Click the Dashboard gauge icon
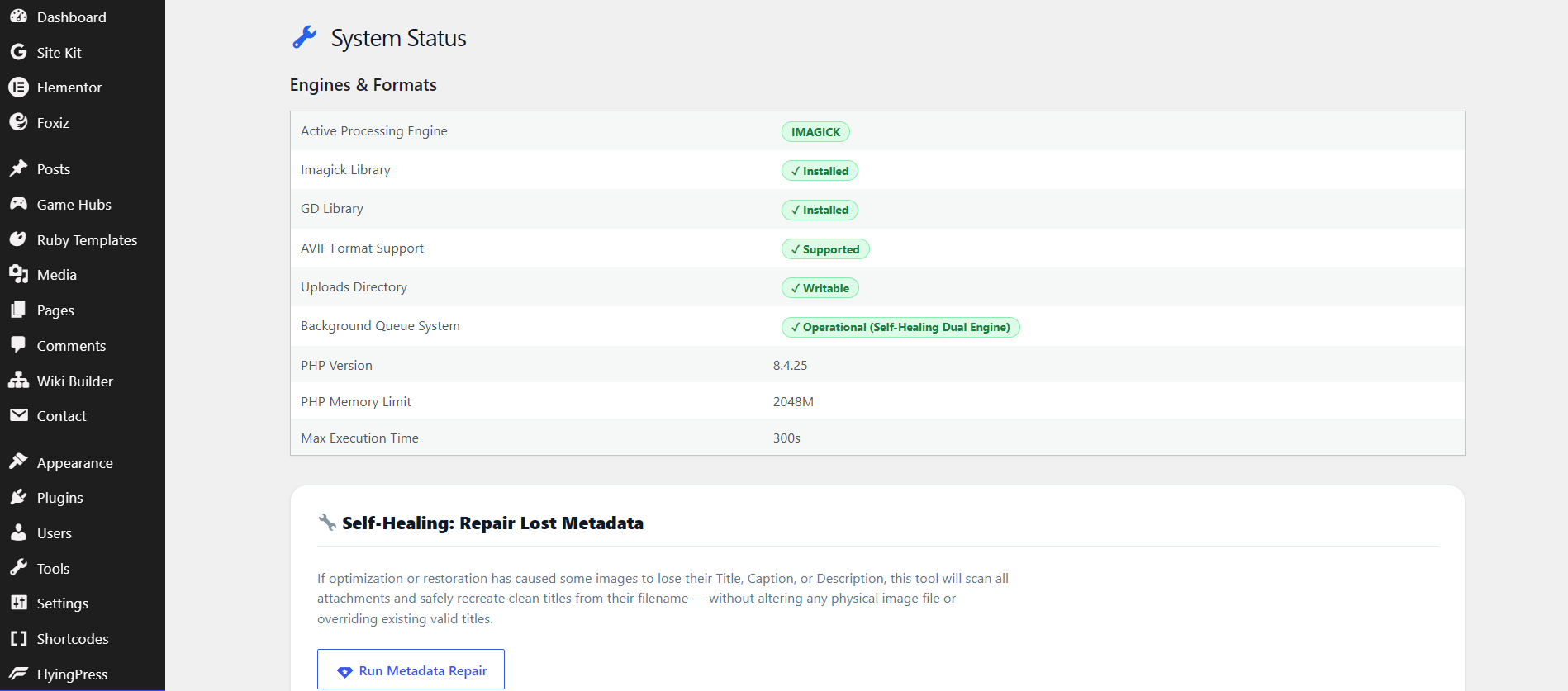This screenshot has height=691, width=1568. pos(18,16)
